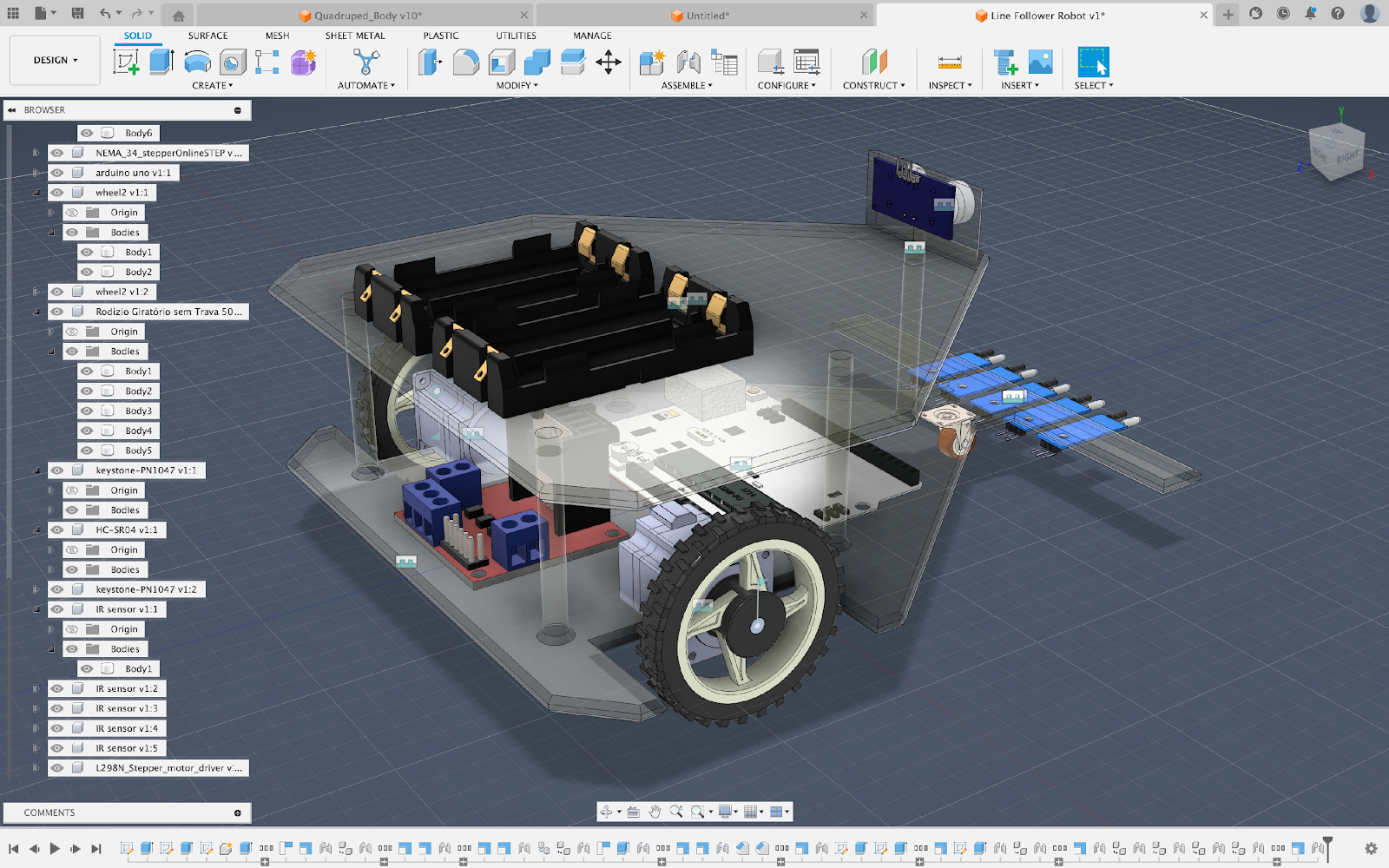
Task: Click the Insert Canvas image icon
Action: [1040, 62]
